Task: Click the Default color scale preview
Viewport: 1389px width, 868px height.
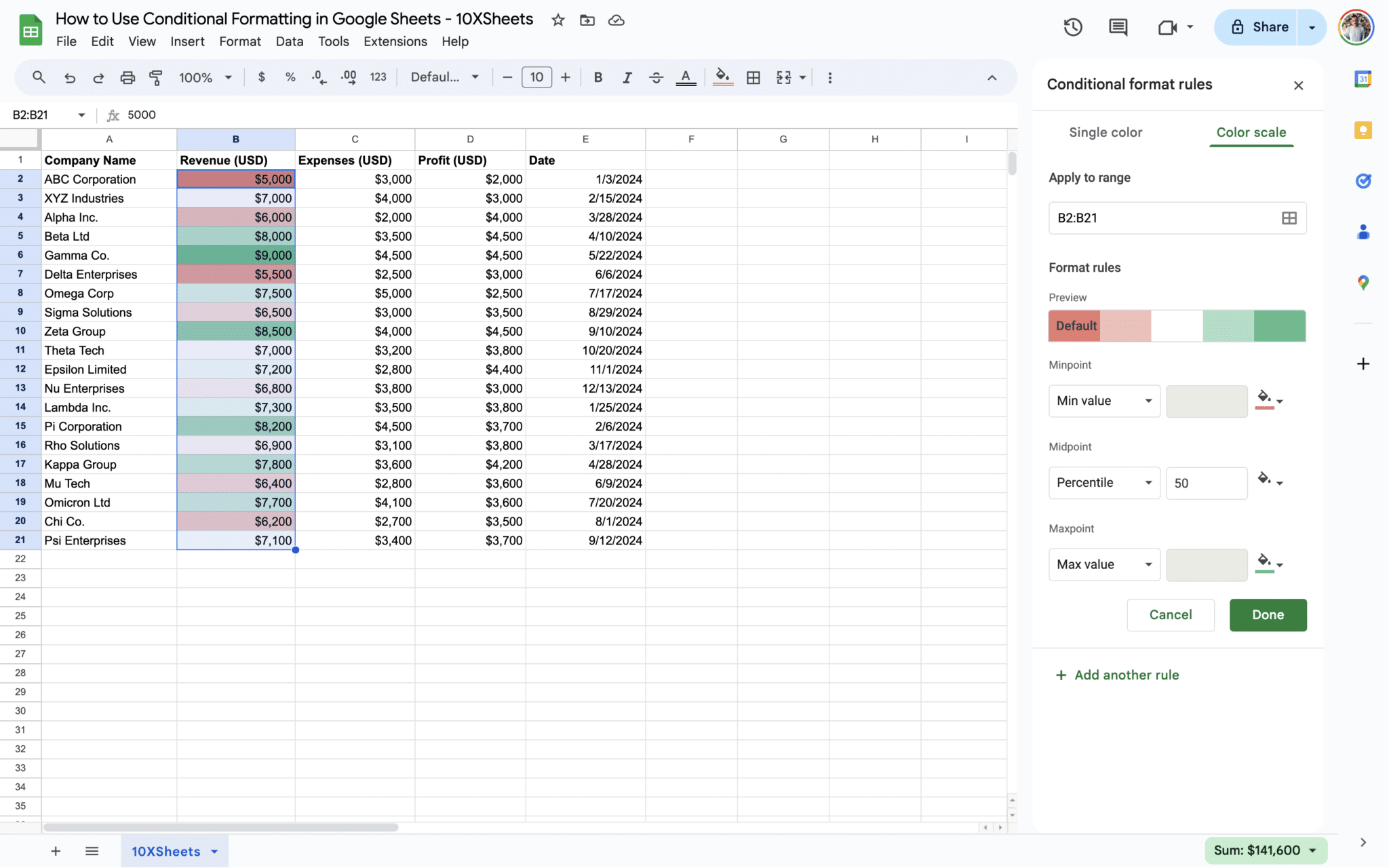Action: pos(1176,325)
